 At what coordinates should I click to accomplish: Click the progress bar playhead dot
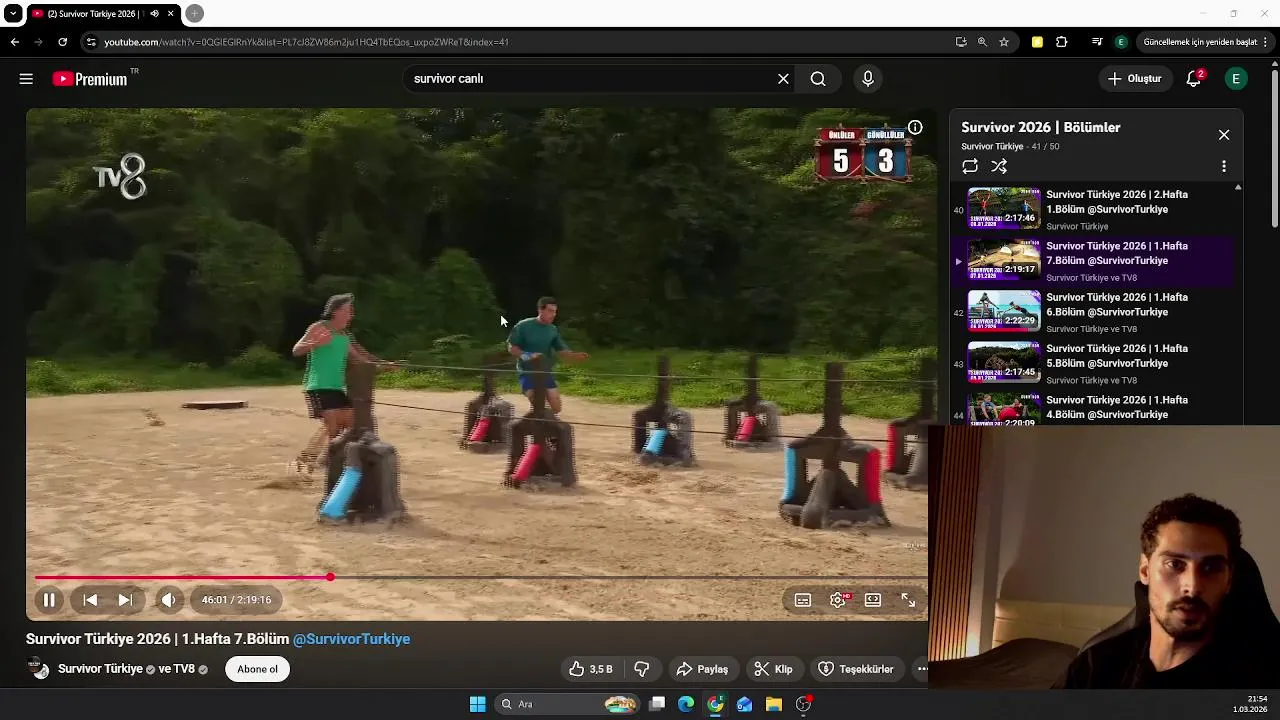click(x=330, y=577)
